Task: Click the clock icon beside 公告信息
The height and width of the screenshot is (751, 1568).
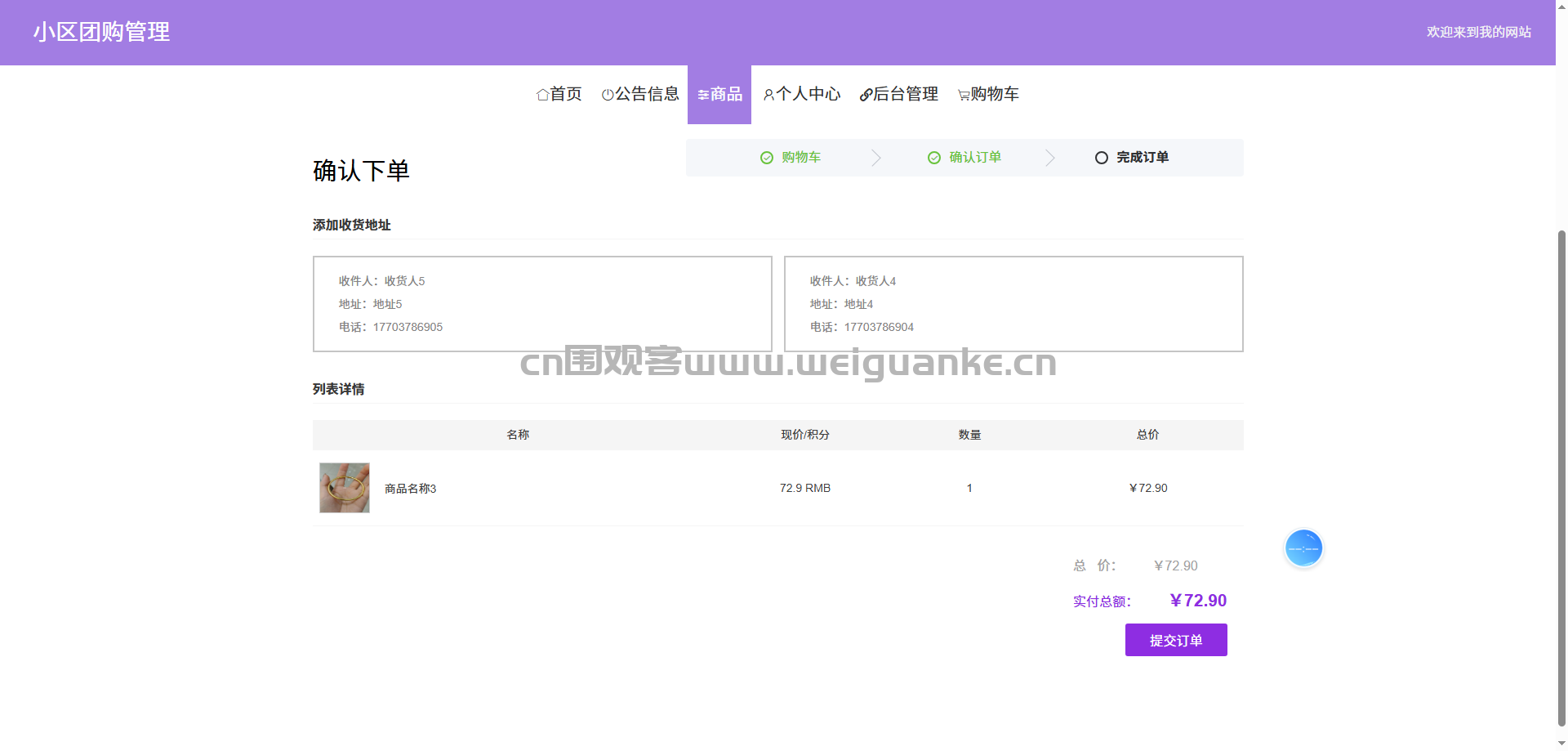Action: tap(608, 95)
